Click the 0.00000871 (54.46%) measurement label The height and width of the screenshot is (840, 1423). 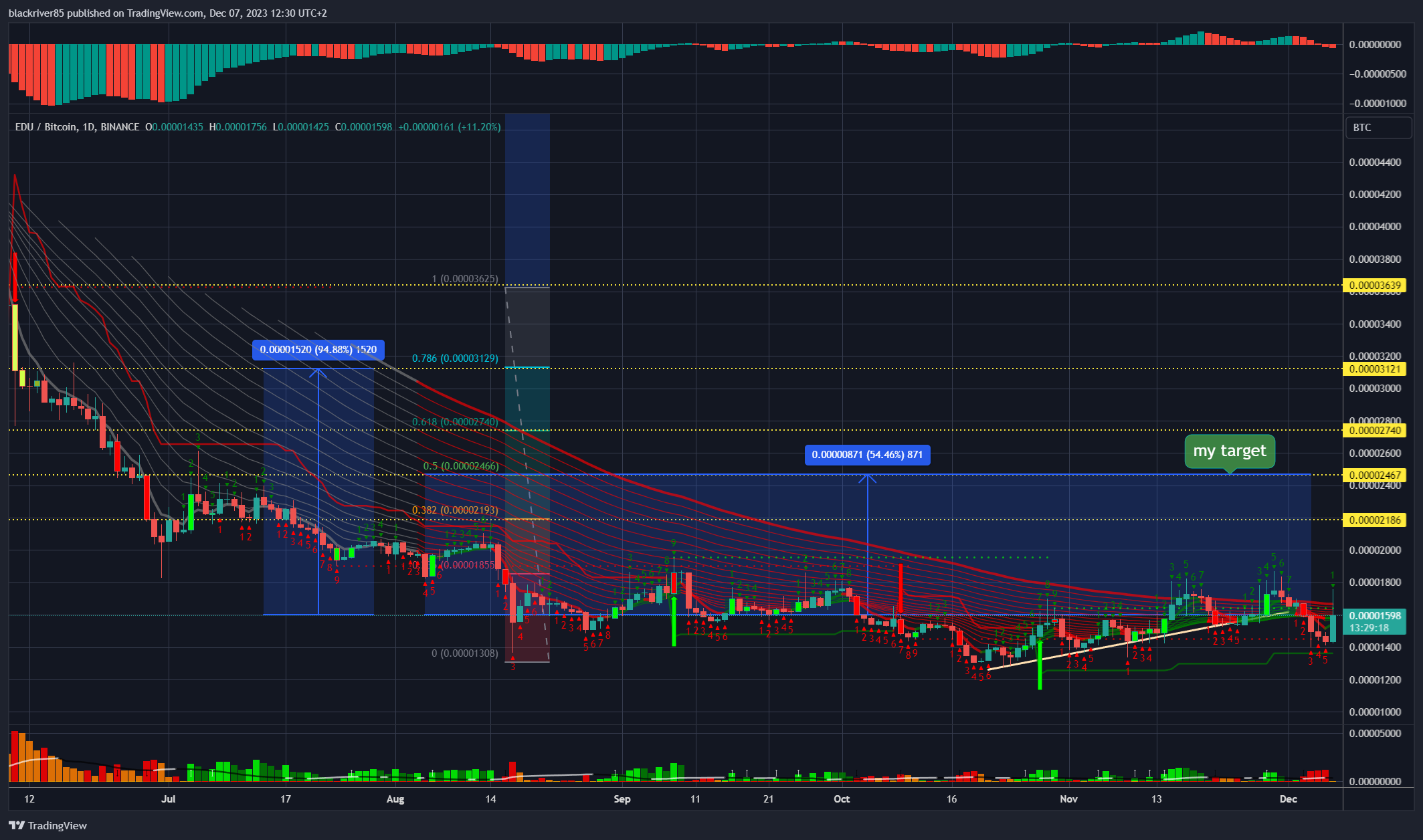tap(867, 455)
